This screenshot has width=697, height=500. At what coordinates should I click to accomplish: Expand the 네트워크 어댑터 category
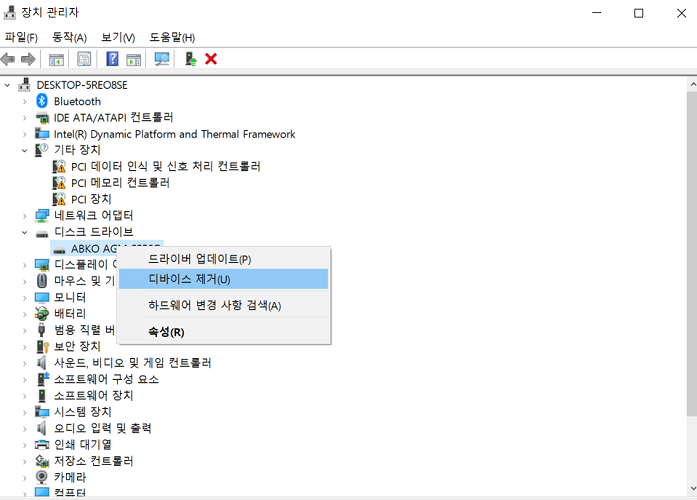click(x=25, y=216)
